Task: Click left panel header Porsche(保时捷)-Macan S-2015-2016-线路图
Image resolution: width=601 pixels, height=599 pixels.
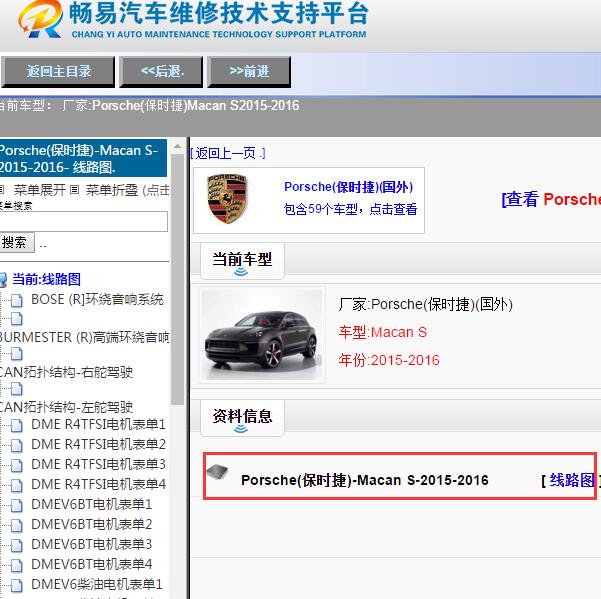Action: click(x=83, y=158)
